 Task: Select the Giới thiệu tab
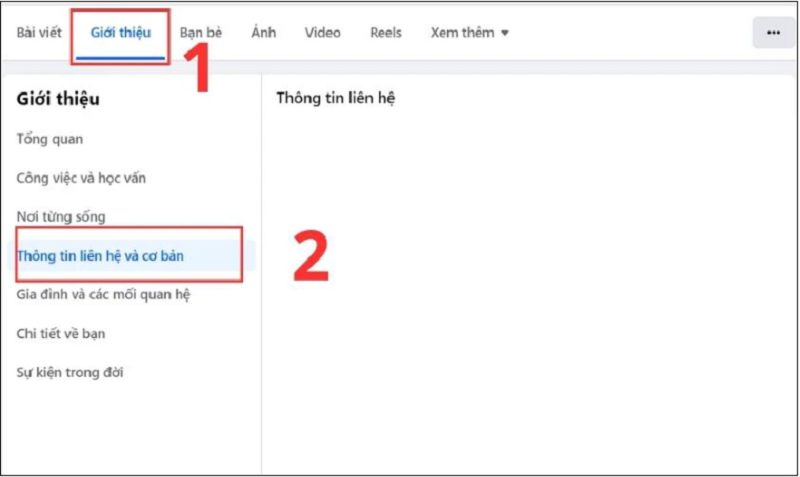[120, 33]
